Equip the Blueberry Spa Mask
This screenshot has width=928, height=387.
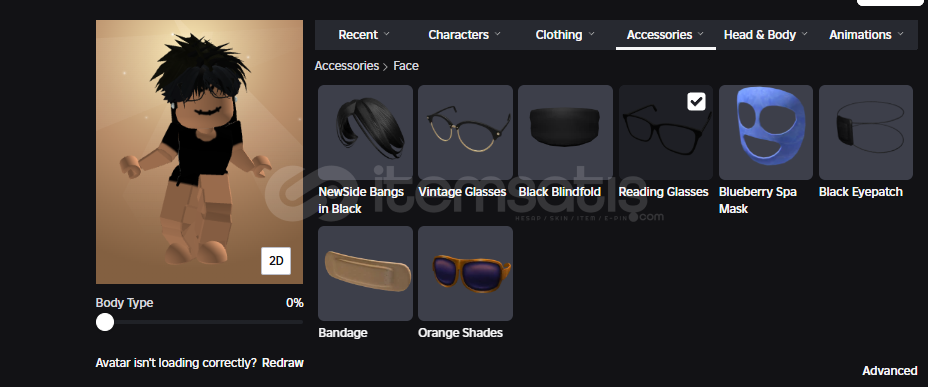(x=766, y=132)
